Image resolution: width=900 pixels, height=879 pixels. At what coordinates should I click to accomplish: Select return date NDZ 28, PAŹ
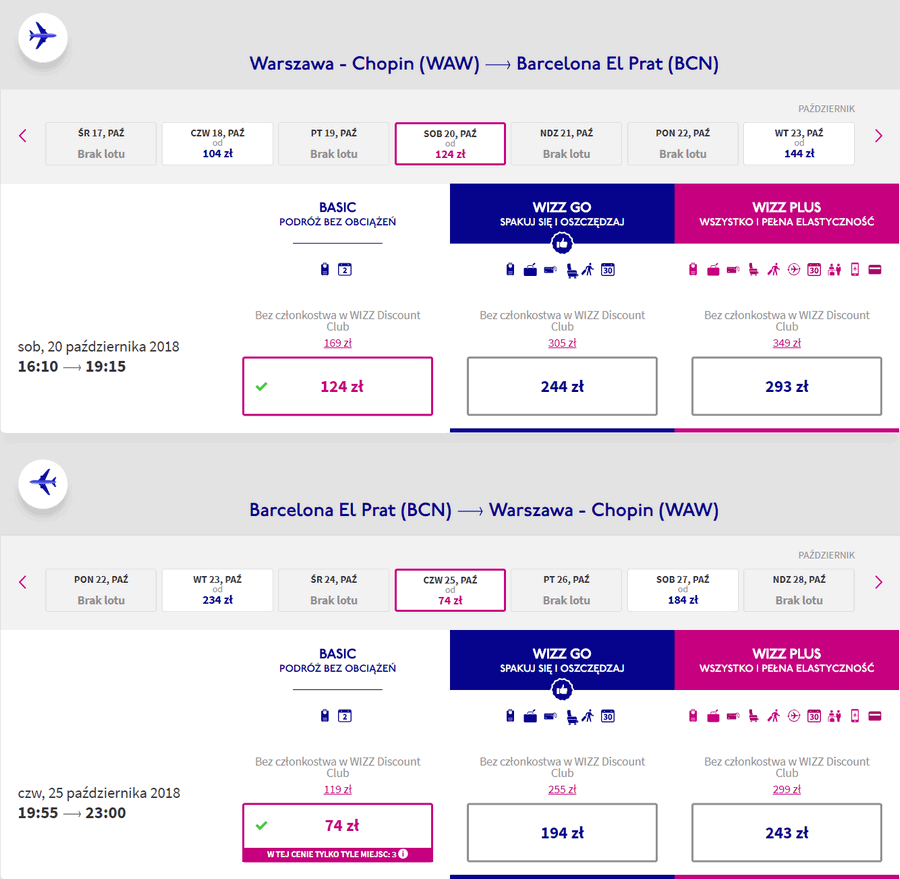(799, 590)
